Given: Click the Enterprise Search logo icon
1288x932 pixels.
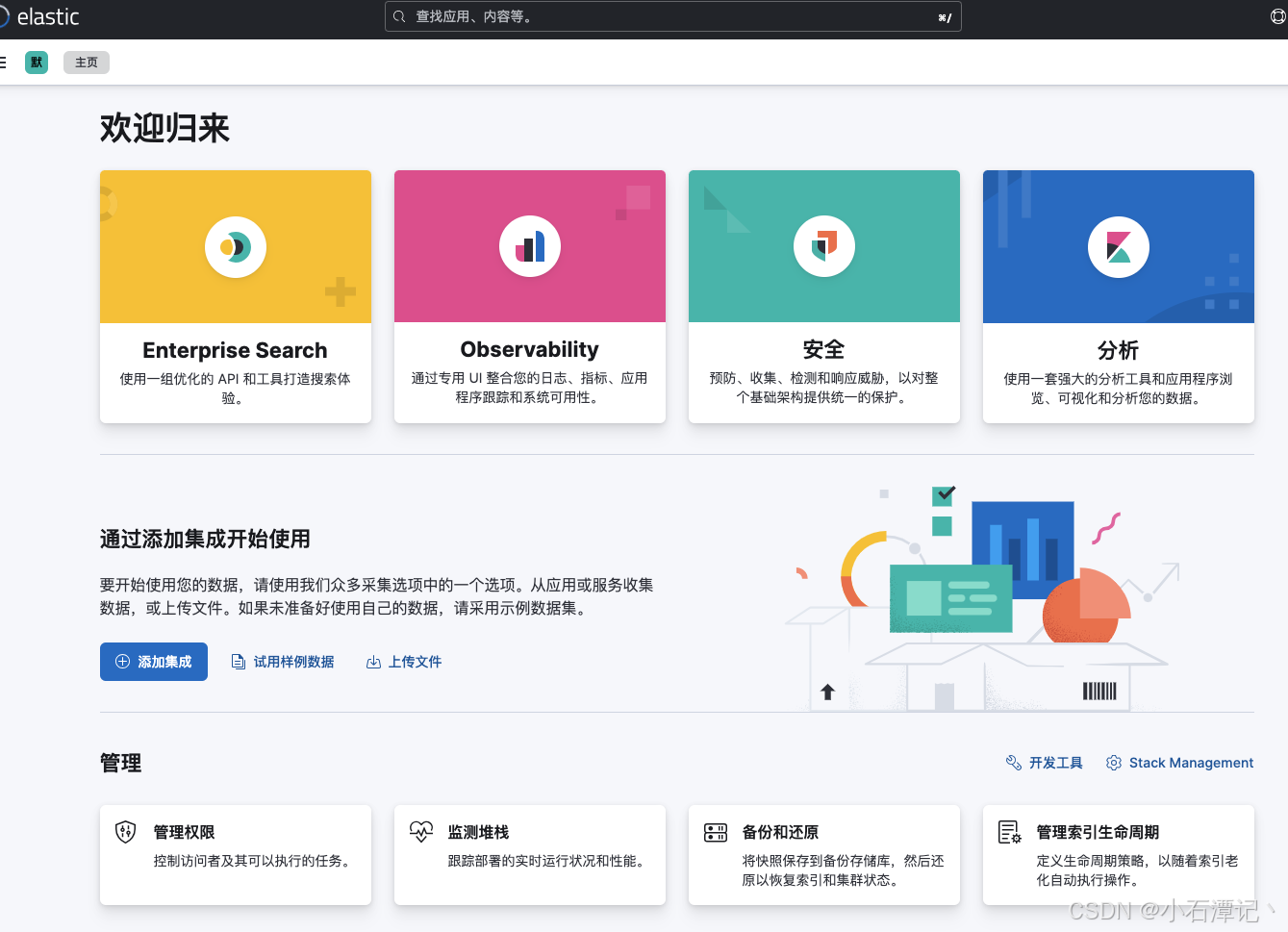Looking at the screenshot, I should pyautogui.click(x=236, y=247).
